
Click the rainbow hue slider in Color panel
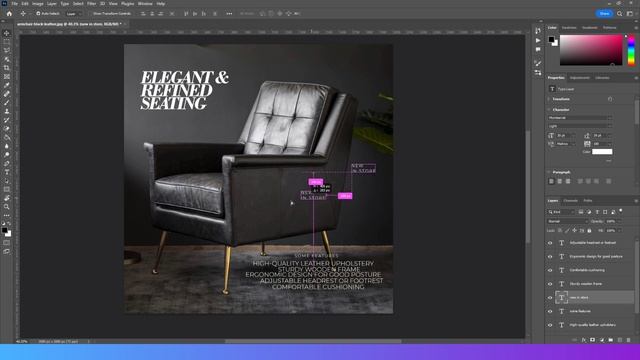tap(631, 50)
